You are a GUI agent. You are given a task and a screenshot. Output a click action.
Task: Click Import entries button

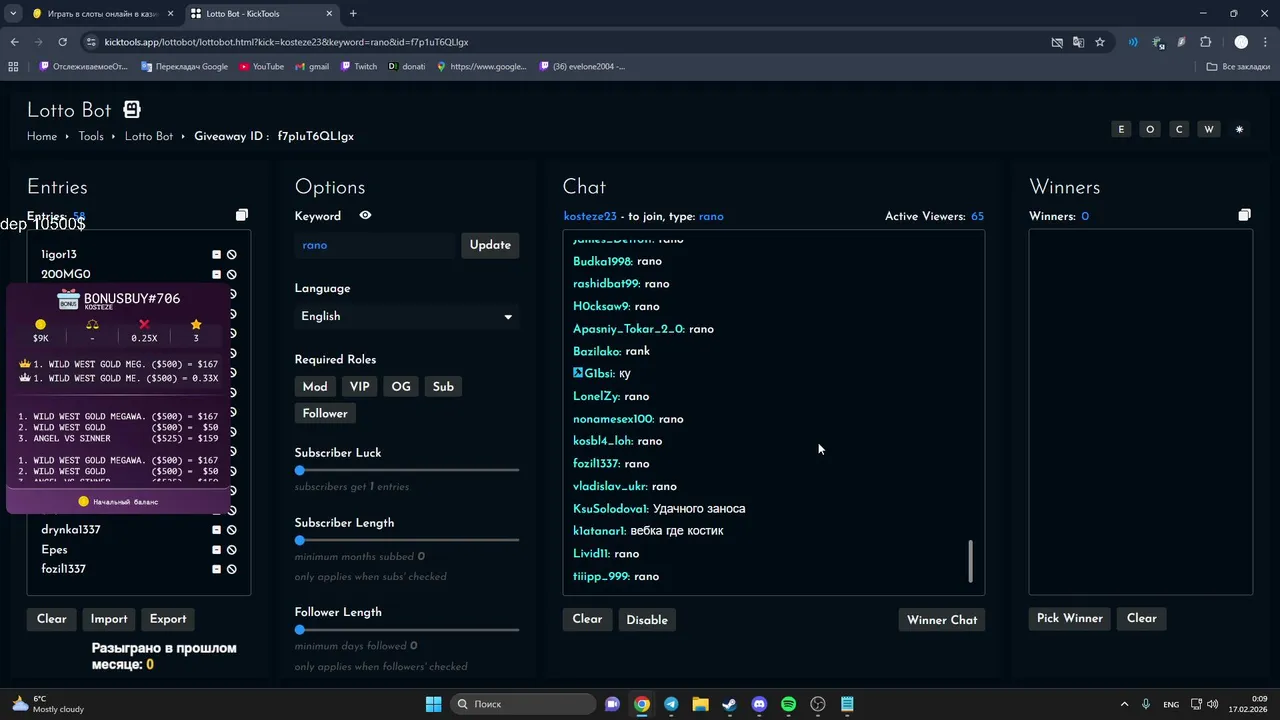[109, 619]
